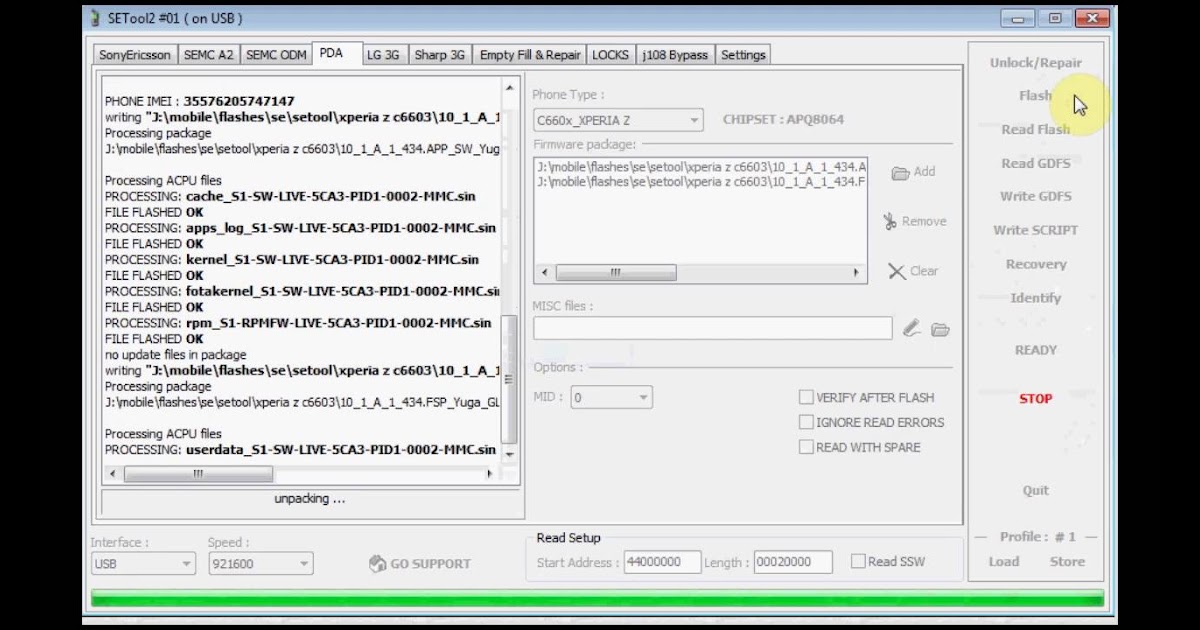Click the kernel_S1-SW-LIVE log line

(x=292, y=259)
